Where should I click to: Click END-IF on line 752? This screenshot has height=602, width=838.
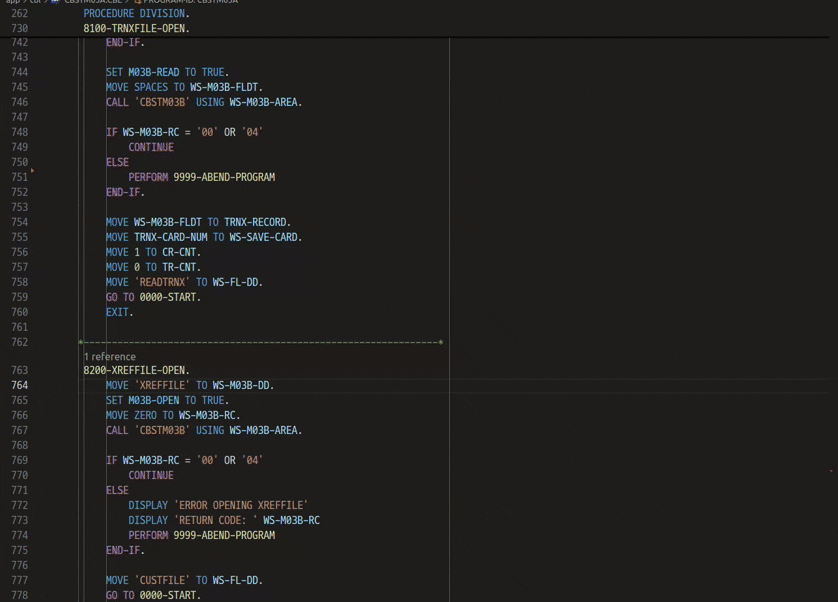pyautogui.click(x=125, y=192)
